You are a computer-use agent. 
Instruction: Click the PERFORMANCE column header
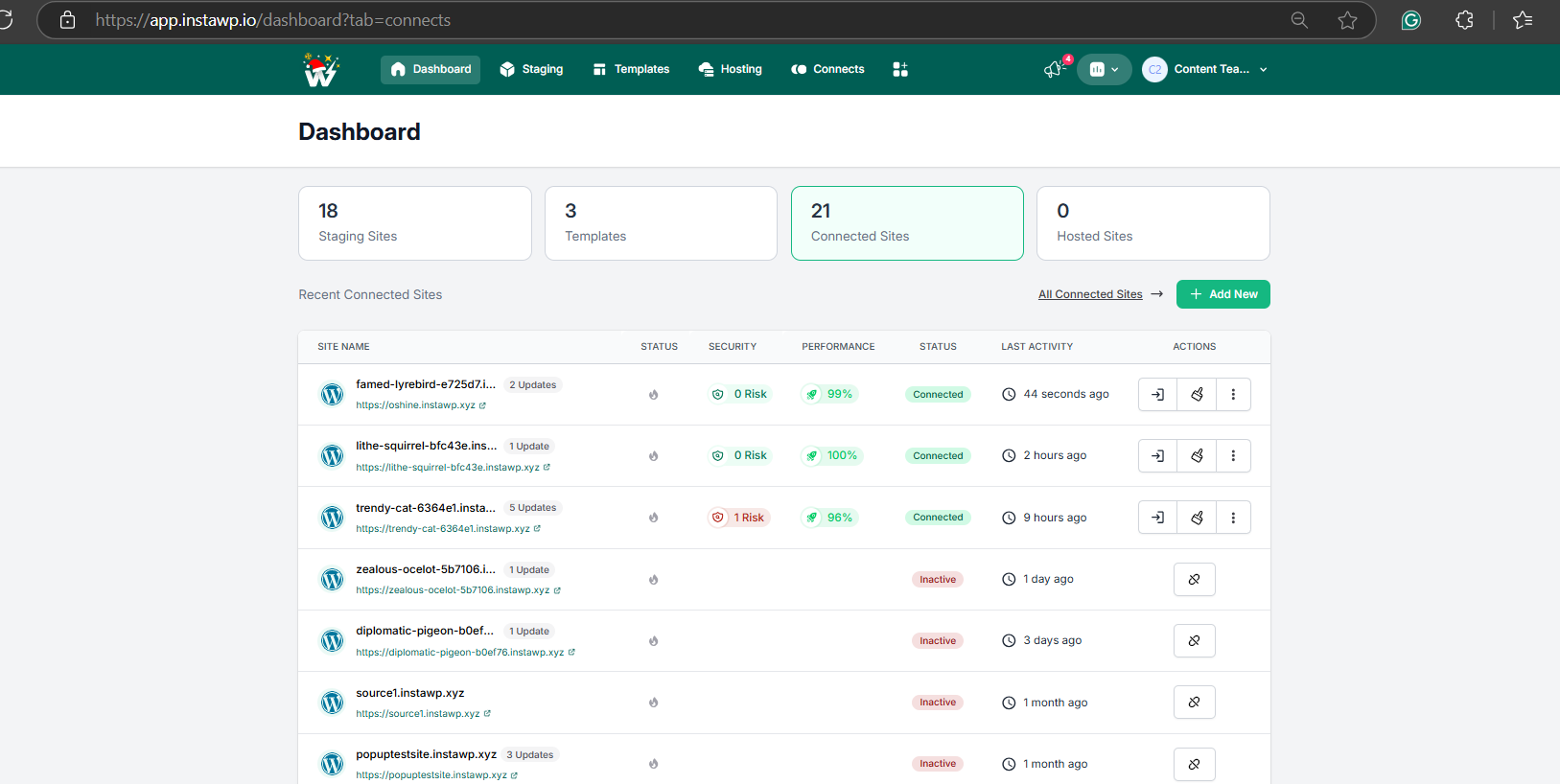tap(838, 347)
